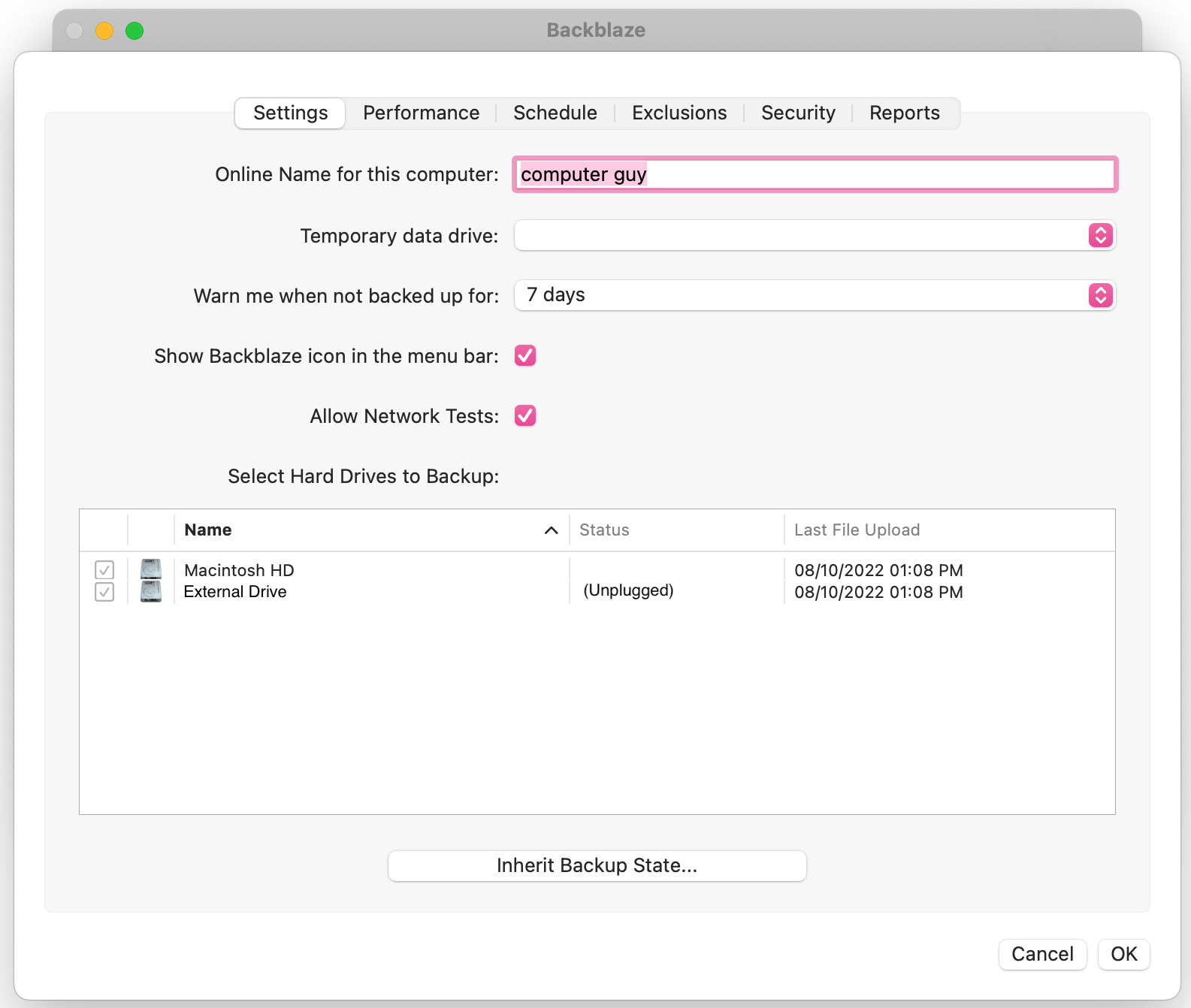Toggle the Allow Network Tests checkbox

coord(525,415)
